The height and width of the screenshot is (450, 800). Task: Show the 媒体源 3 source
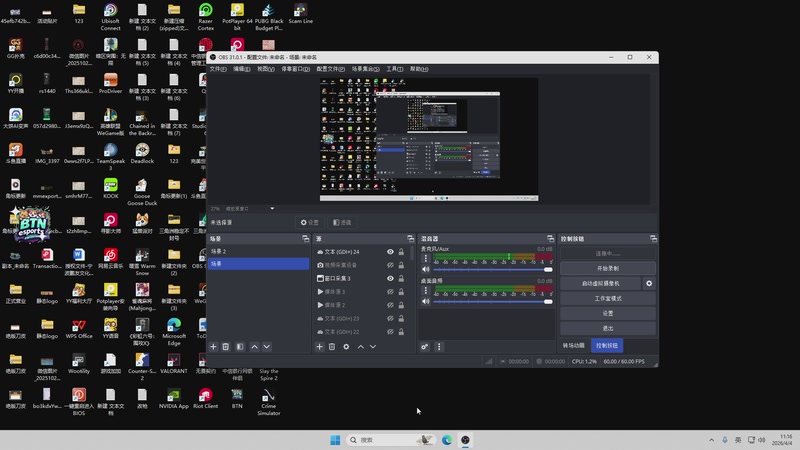click(x=390, y=291)
